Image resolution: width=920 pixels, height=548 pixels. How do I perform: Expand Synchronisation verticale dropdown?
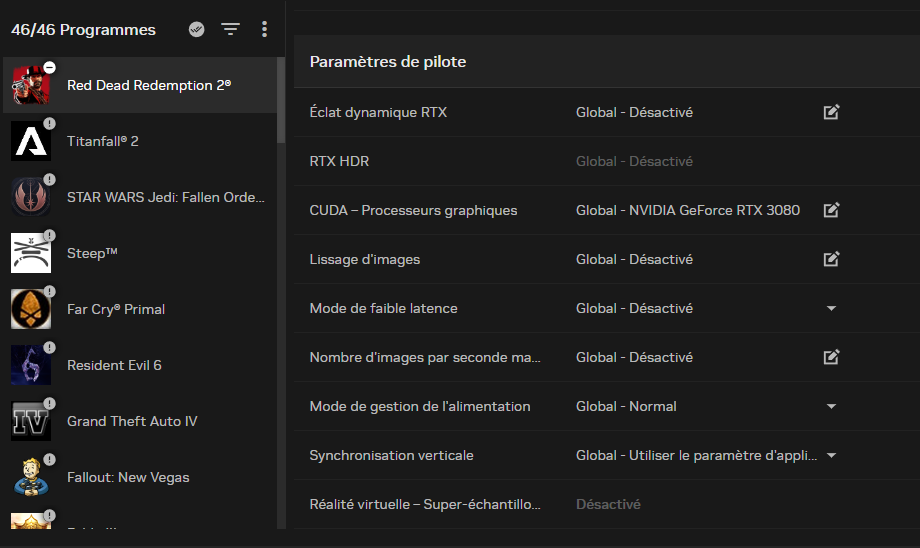point(831,455)
